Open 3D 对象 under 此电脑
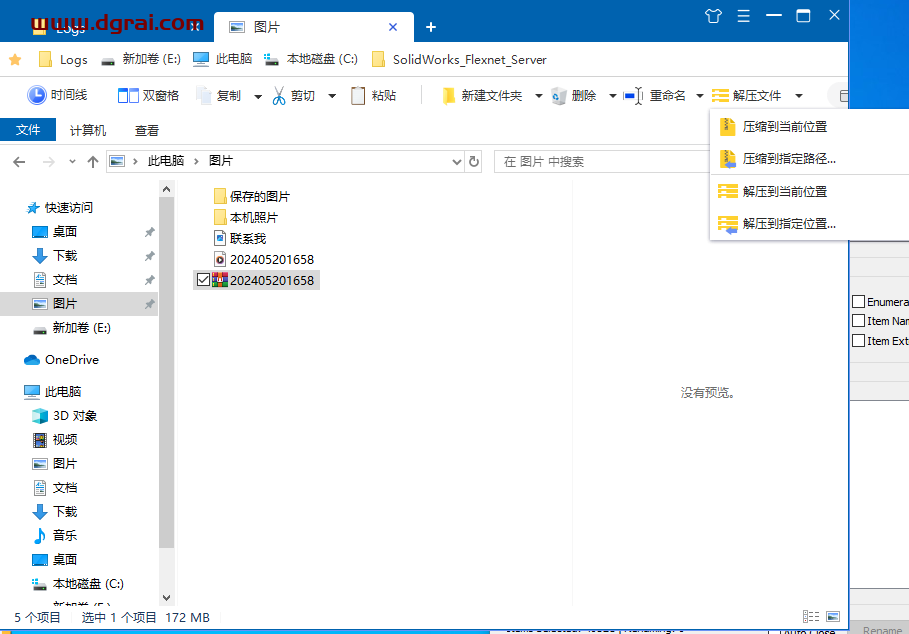Image resolution: width=909 pixels, height=634 pixels. (64, 416)
